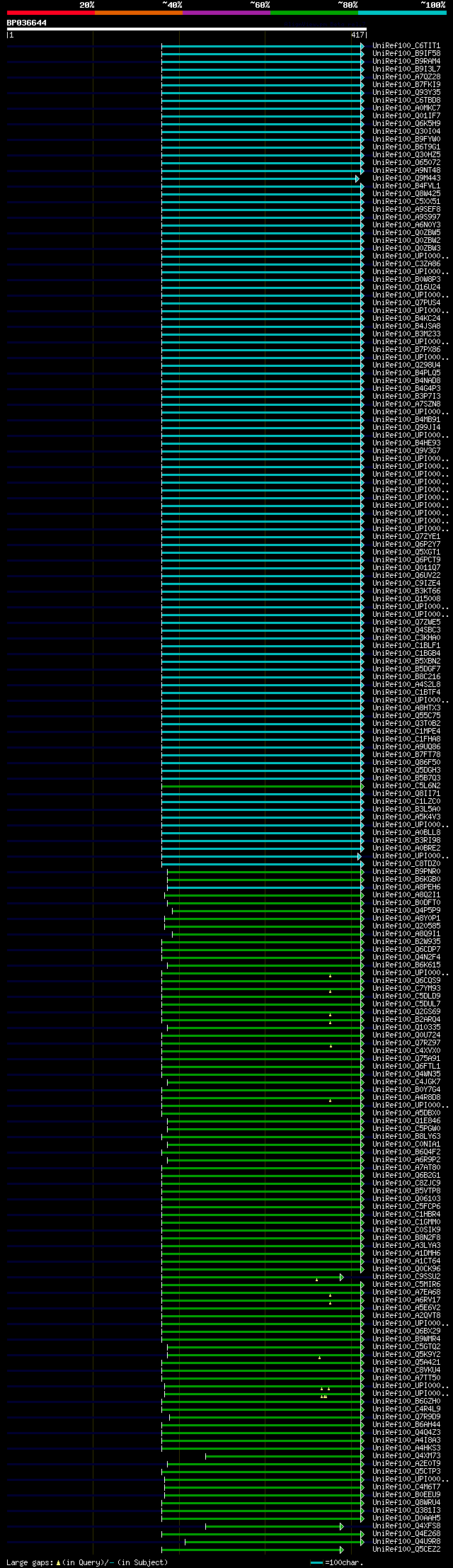The width and height of the screenshot is (453, 1568).
Task: Open hit UniRef100_Q93Y35
Action: (406, 92)
